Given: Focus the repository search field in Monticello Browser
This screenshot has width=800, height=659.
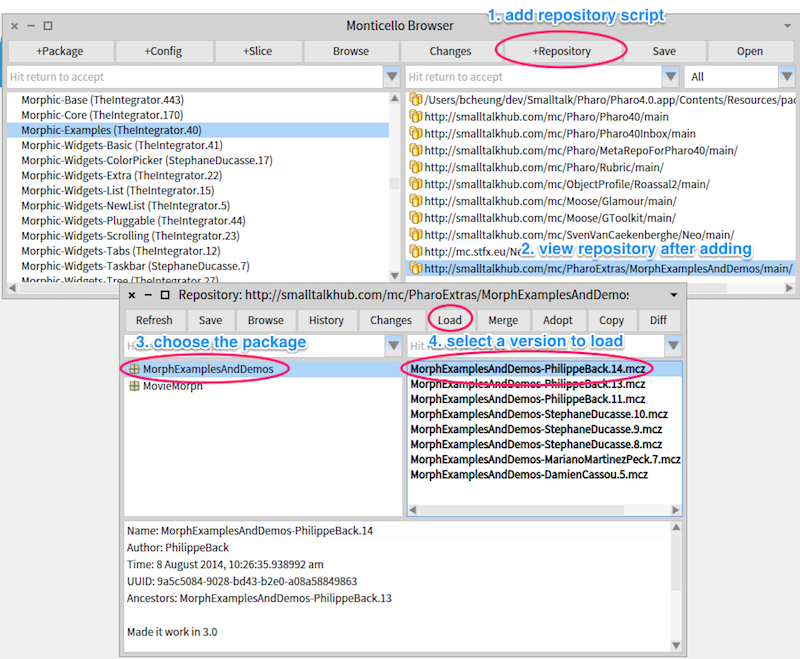Looking at the screenshot, I should [x=534, y=77].
